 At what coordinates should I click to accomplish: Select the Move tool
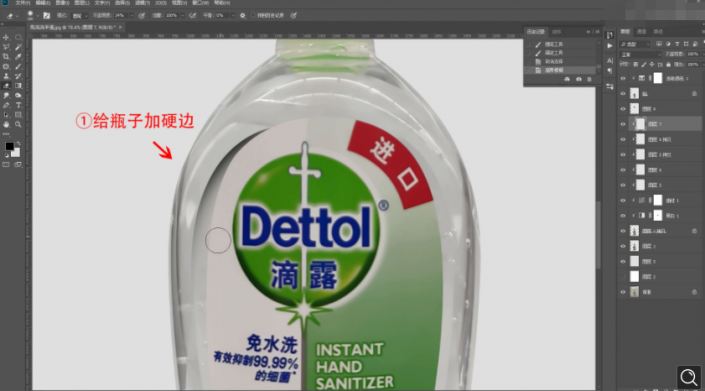point(6,37)
